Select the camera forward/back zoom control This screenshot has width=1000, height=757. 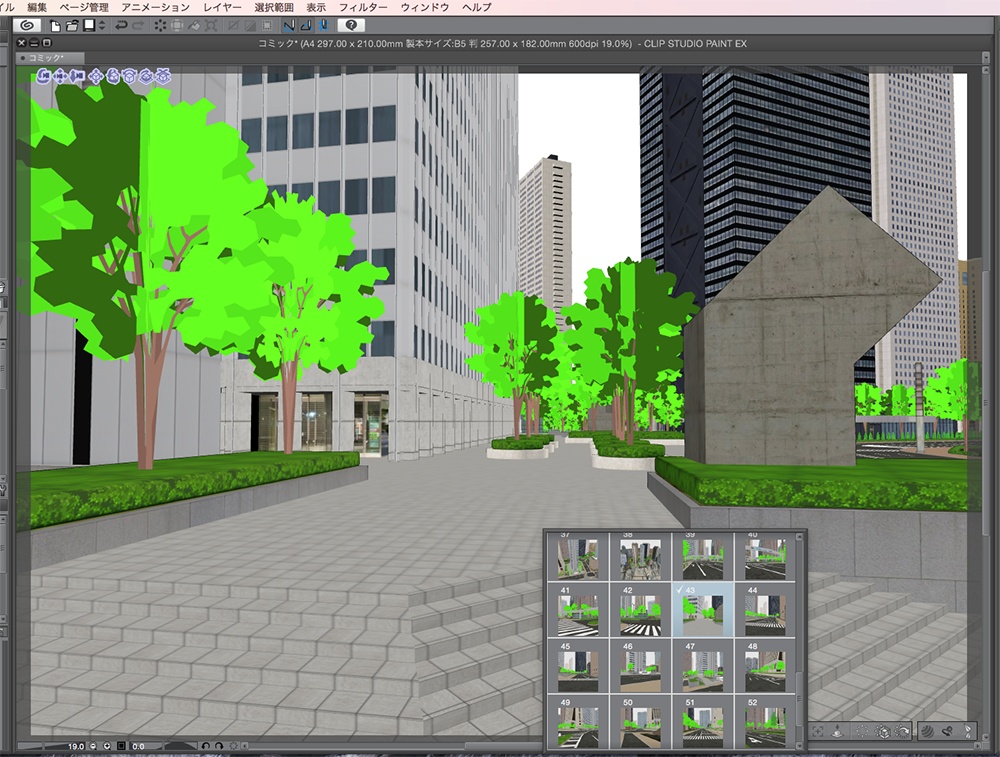pos(76,77)
